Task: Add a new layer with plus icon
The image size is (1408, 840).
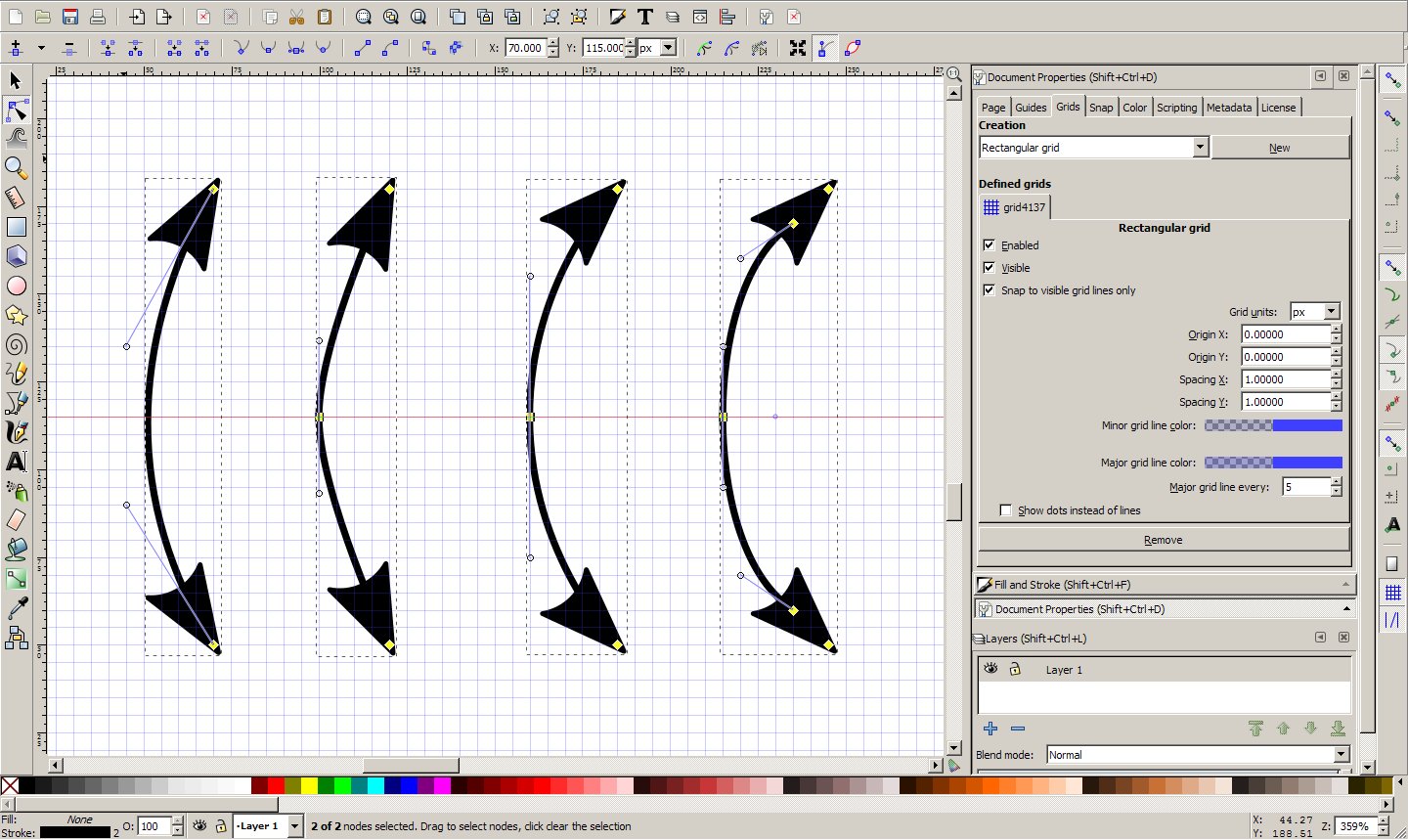Action: [x=990, y=729]
